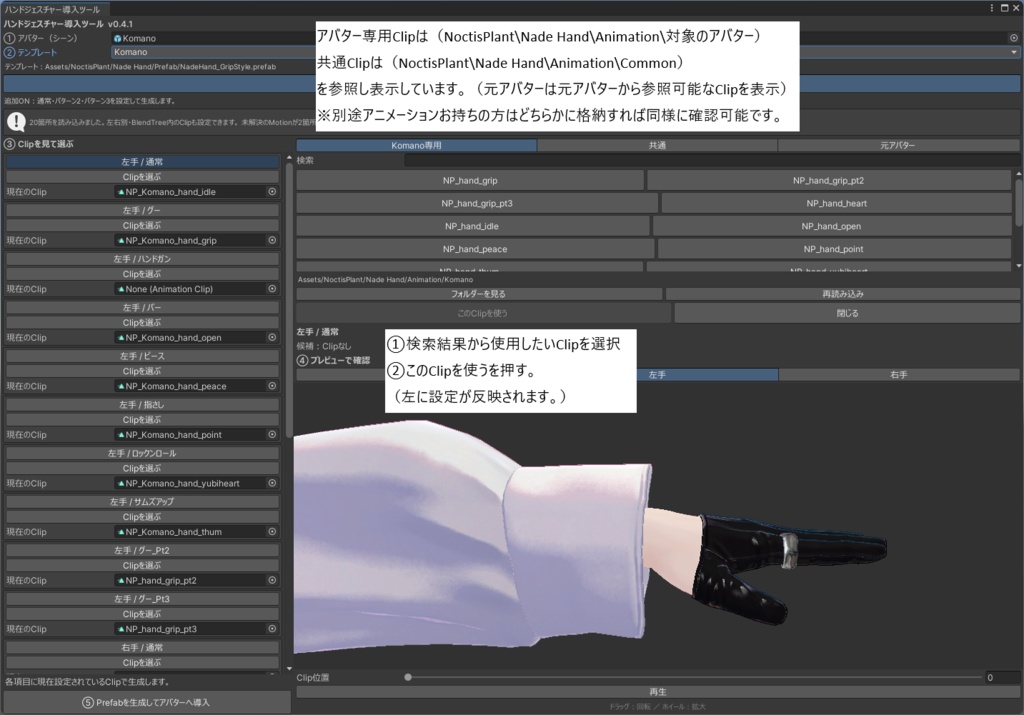Choose NP_hand_grip clip button
Viewport: 1024px width, 715px height.
[x=470, y=180]
